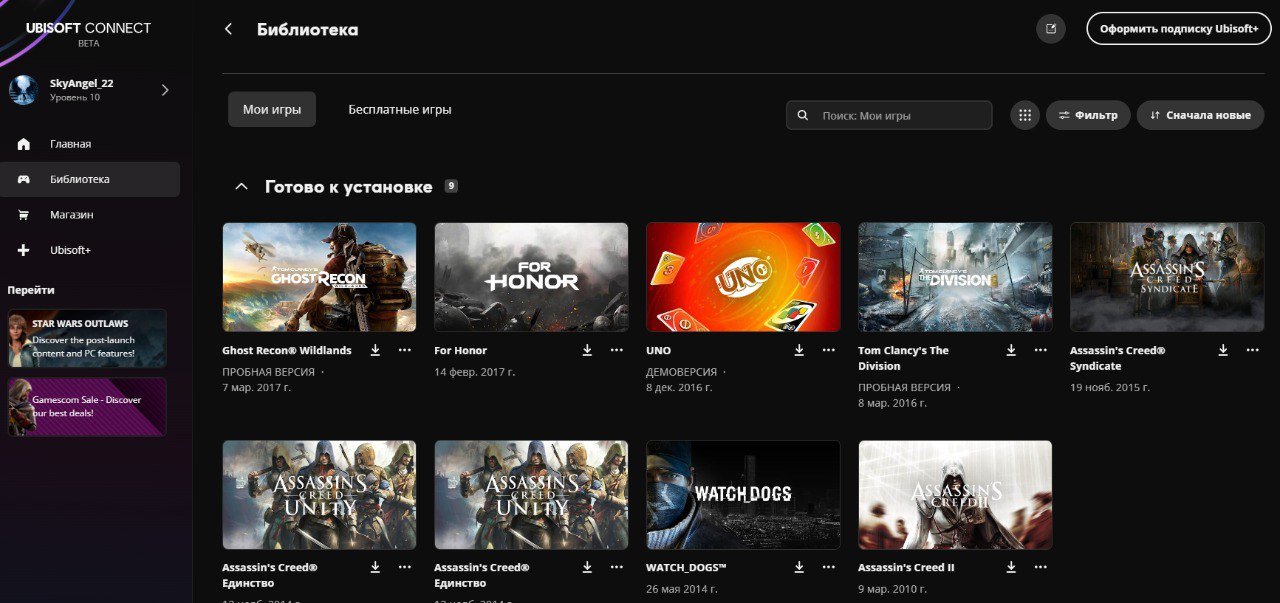Click SkyAngel_22 profile avatar
The height and width of the screenshot is (603, 1280).
tap(24, 90)
